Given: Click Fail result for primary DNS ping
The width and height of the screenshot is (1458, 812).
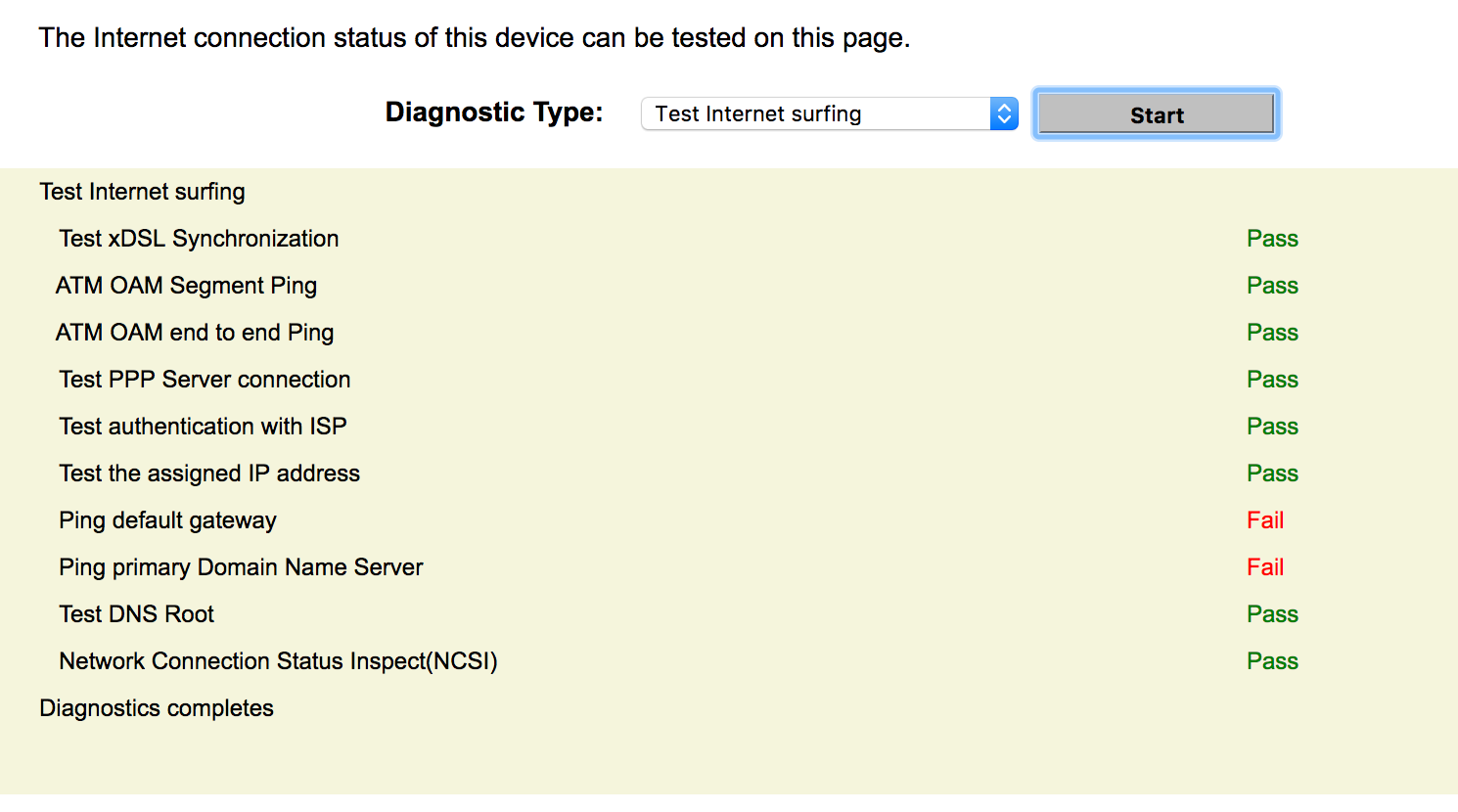Looking at the screenshot, I should click(1264, 567).
